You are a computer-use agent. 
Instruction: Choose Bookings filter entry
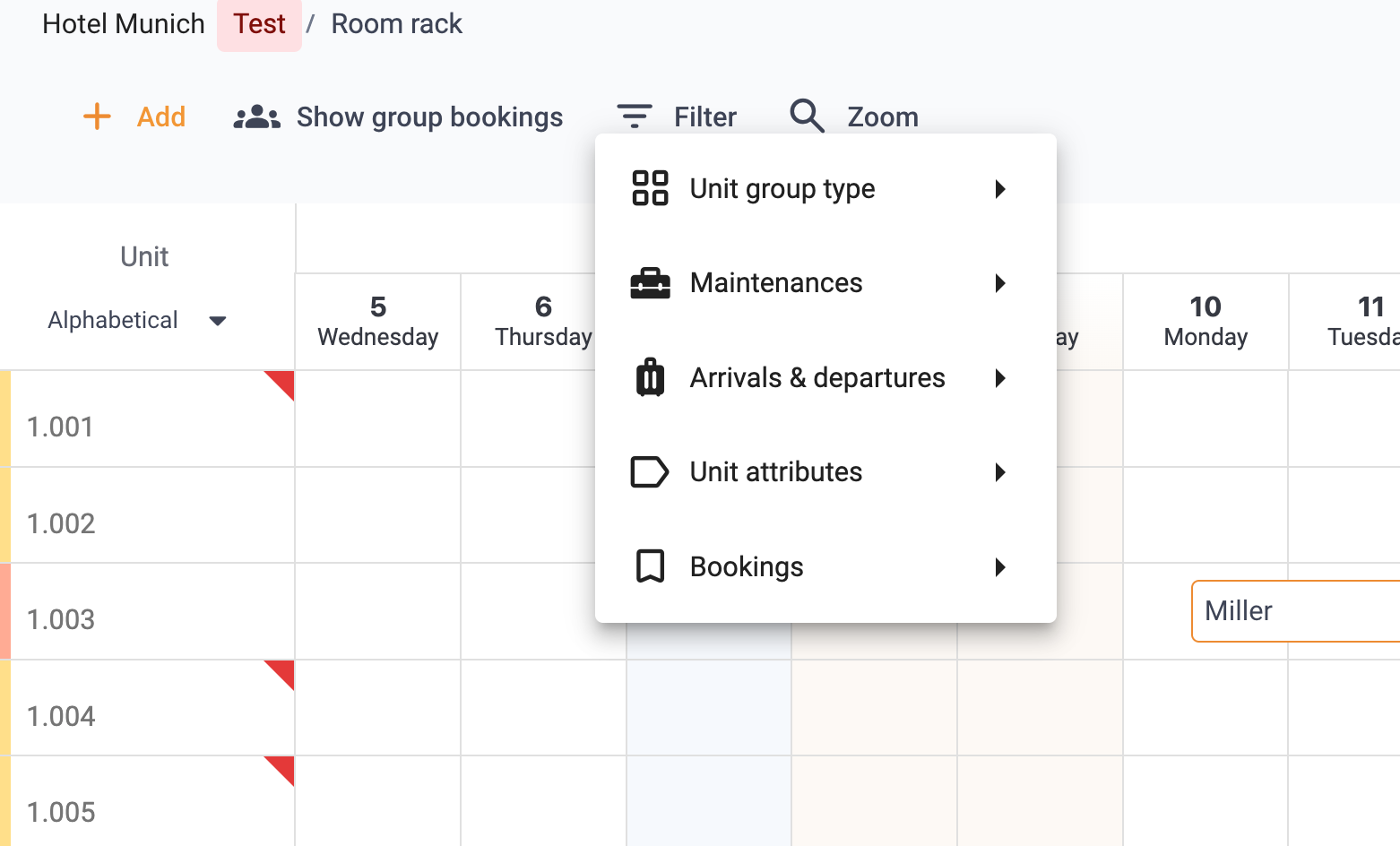click(x=825, y=567)
